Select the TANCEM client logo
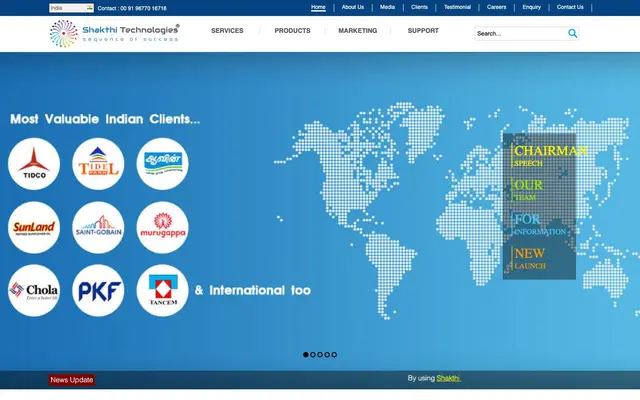The height and width of the screenshot is (400, 640). [162, 290]
